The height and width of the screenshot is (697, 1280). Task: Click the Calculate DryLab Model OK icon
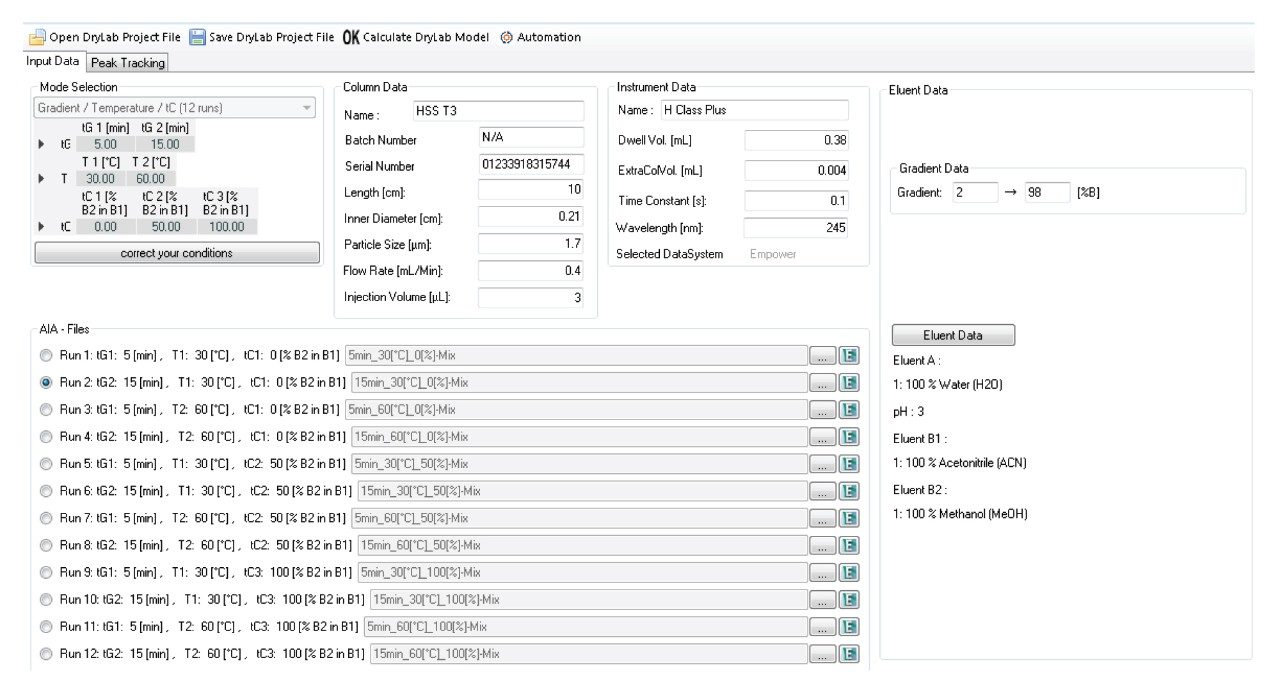350,37
